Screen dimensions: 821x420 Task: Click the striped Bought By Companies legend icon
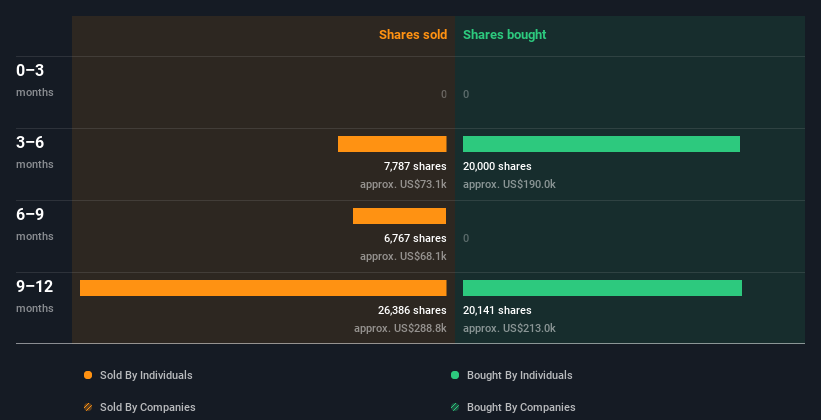pyautogui.click(x=455, y=407)
